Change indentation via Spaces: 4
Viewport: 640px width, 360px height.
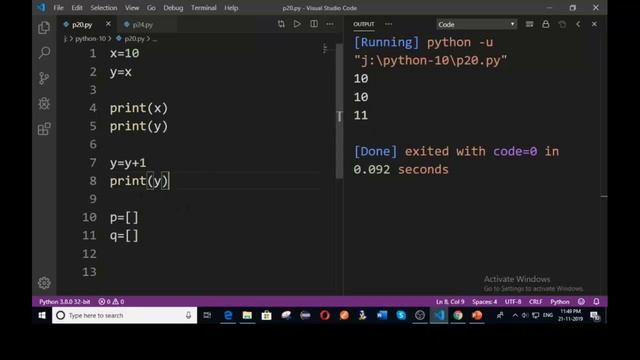pos(484,302)
